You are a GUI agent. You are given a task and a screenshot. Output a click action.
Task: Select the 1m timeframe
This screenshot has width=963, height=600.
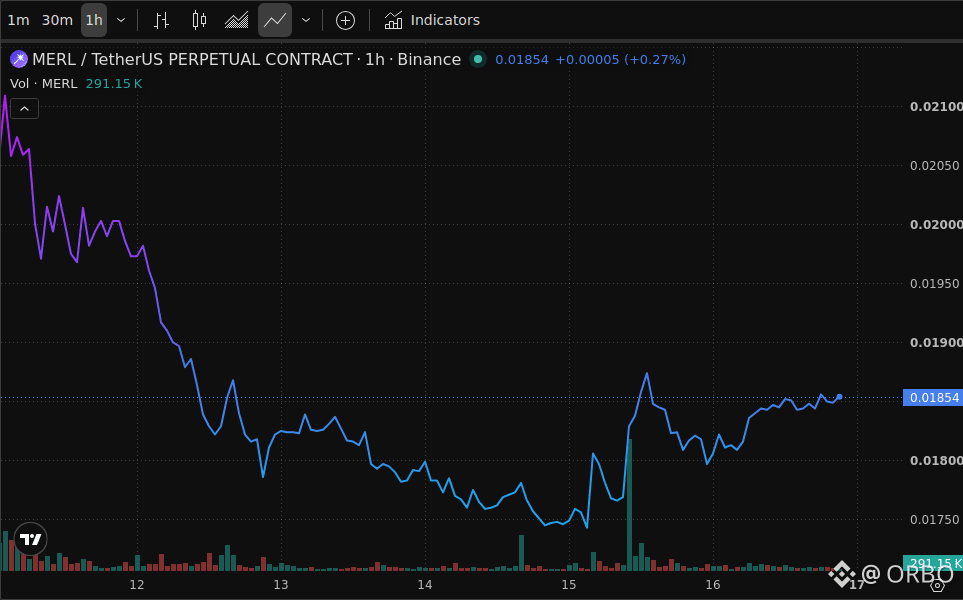click(18, 20)
